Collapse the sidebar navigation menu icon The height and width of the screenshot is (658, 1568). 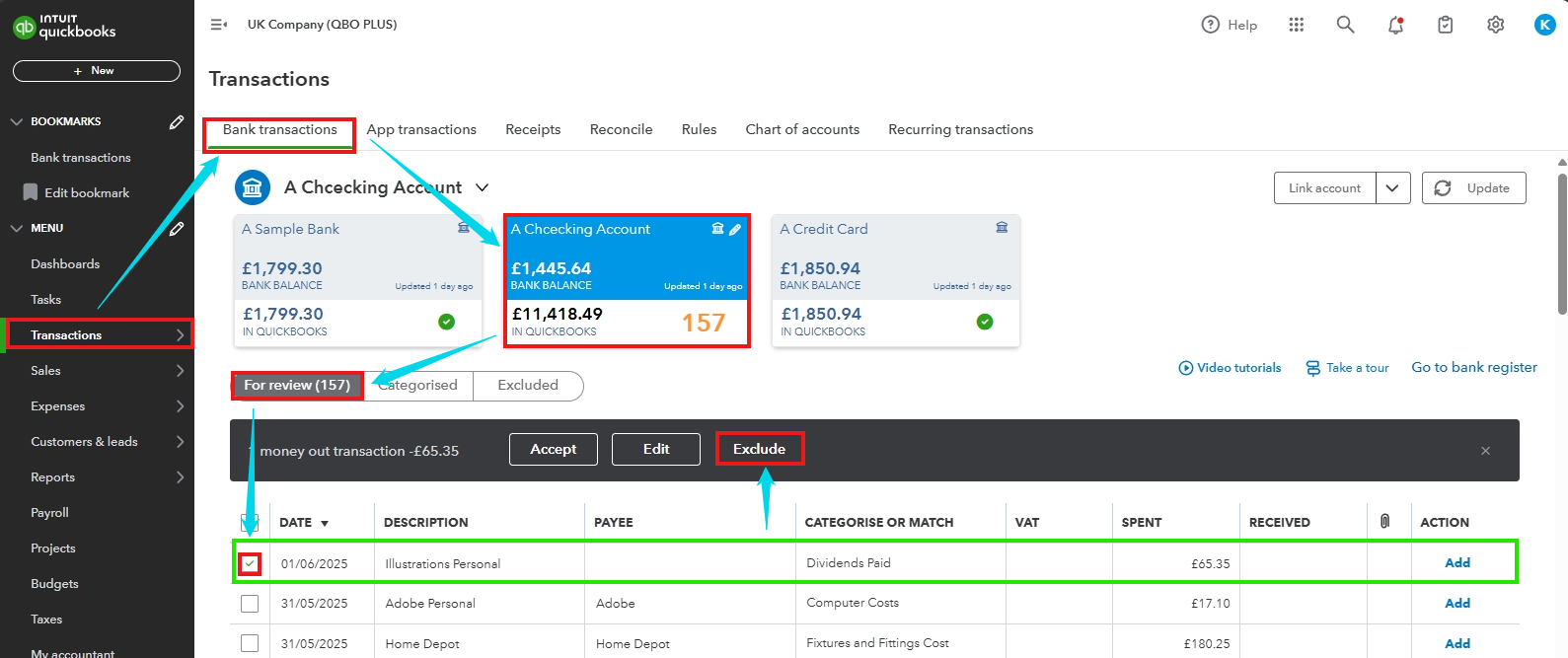click(219, 25)
